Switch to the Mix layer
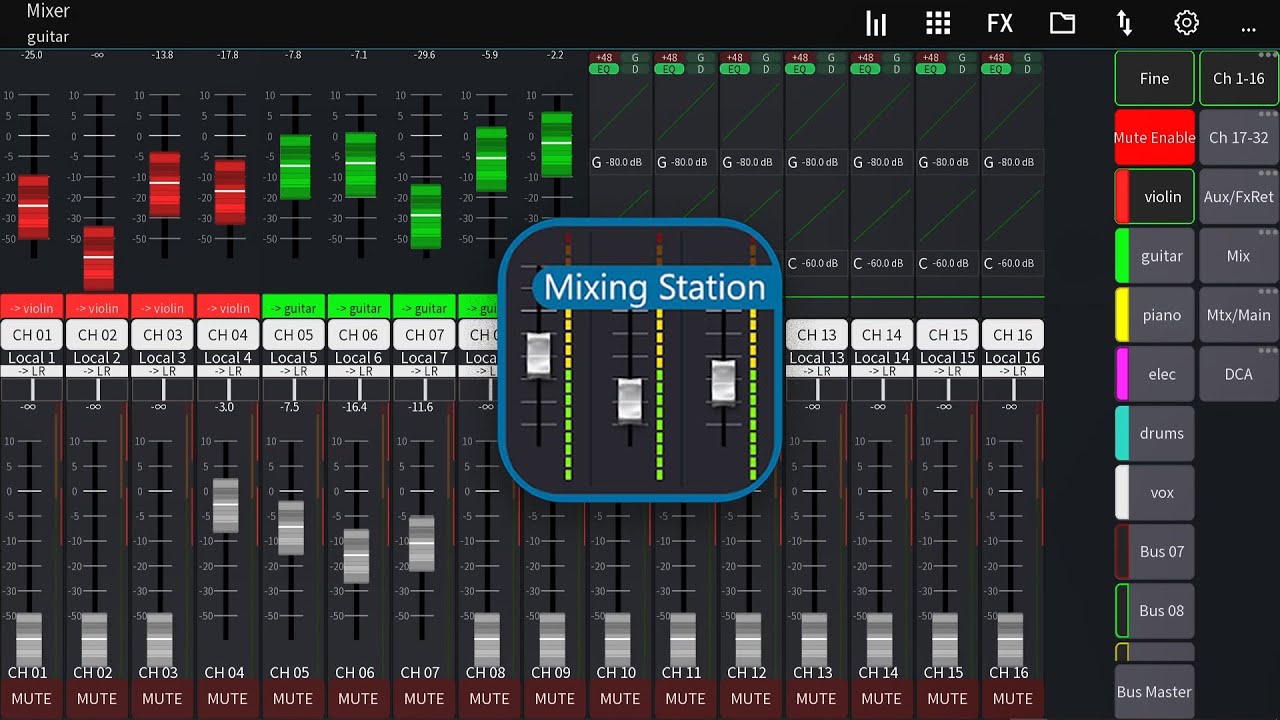This screenshot has width=1280, height=720. [x=1239, y=256]
